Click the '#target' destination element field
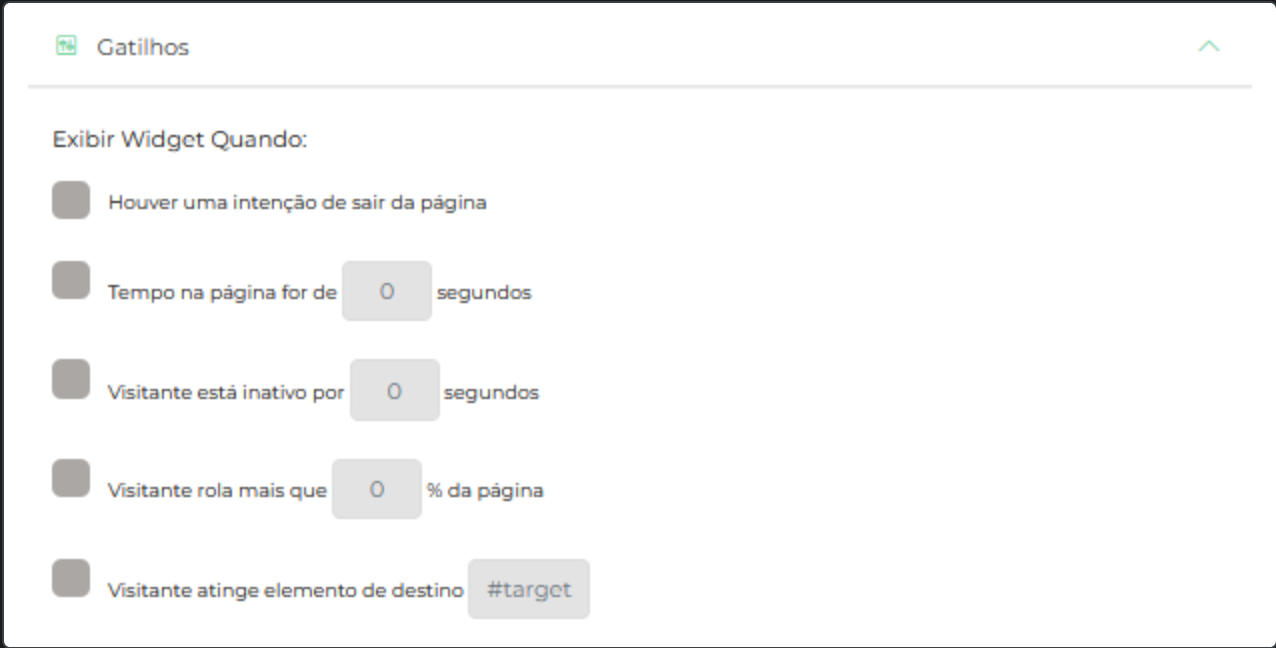 529,589
